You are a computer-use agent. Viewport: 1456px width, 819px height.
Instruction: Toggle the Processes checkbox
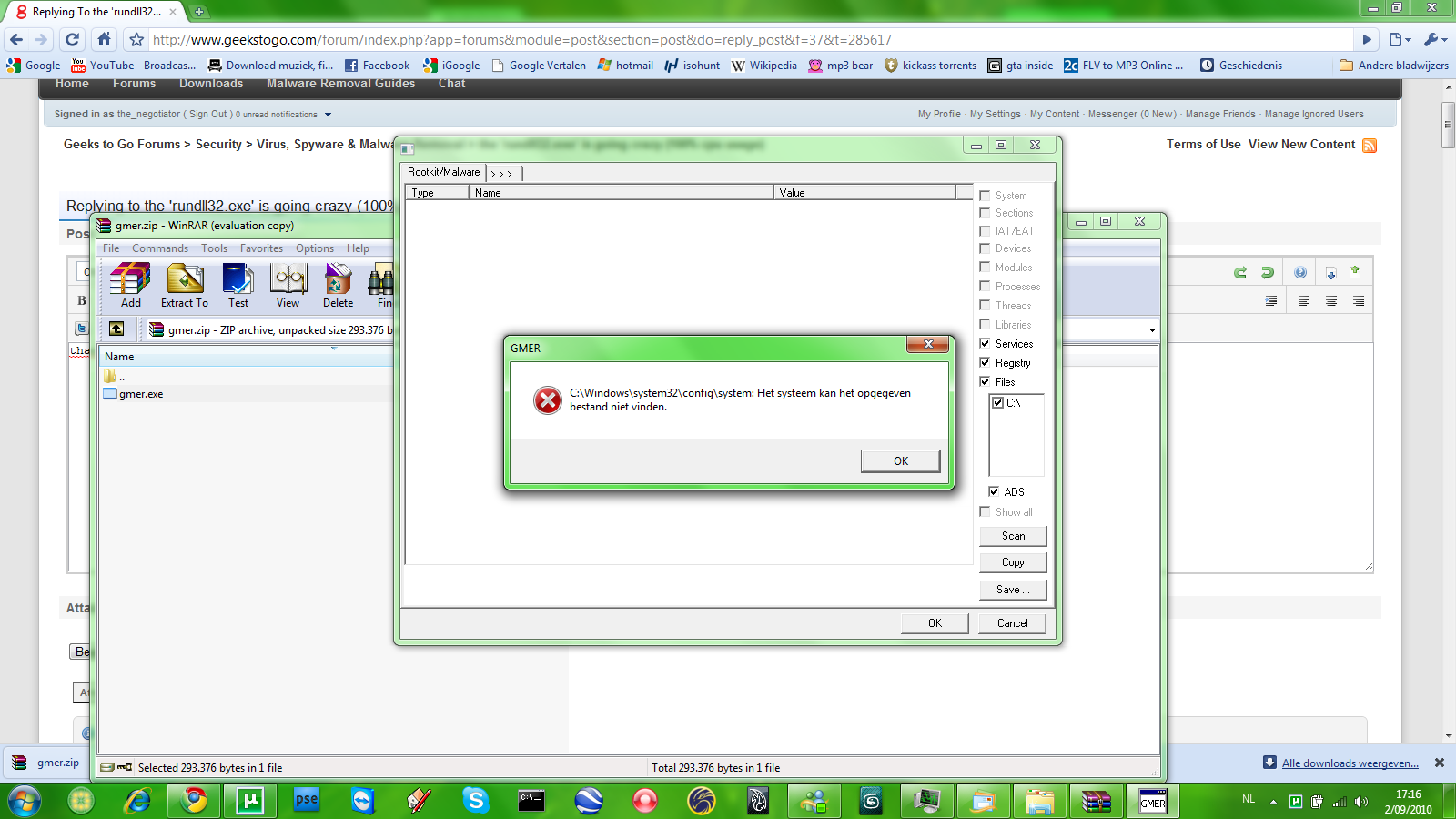[x=985, y=287]
